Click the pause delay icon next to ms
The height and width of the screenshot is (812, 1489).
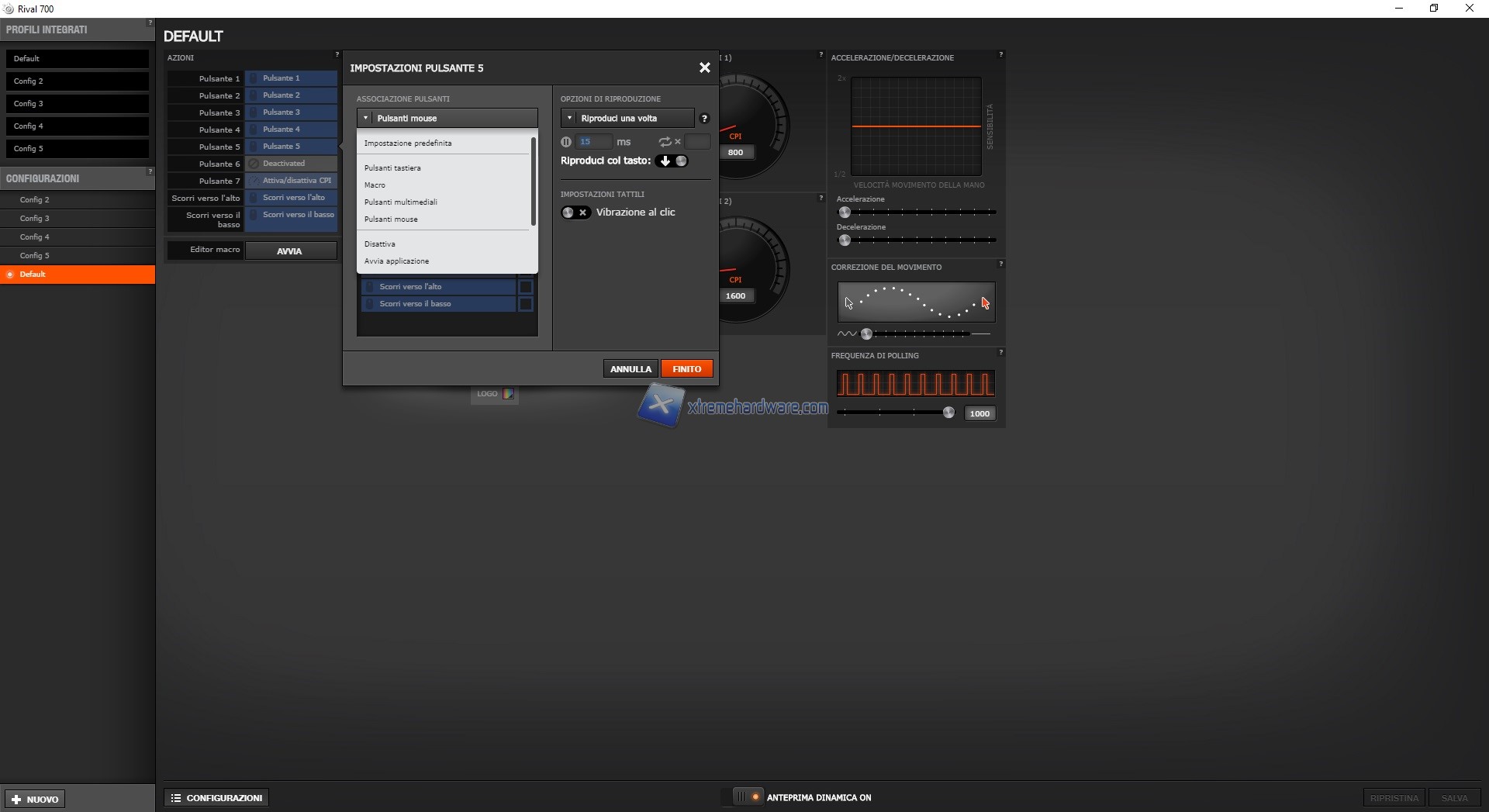coord(566,142)
